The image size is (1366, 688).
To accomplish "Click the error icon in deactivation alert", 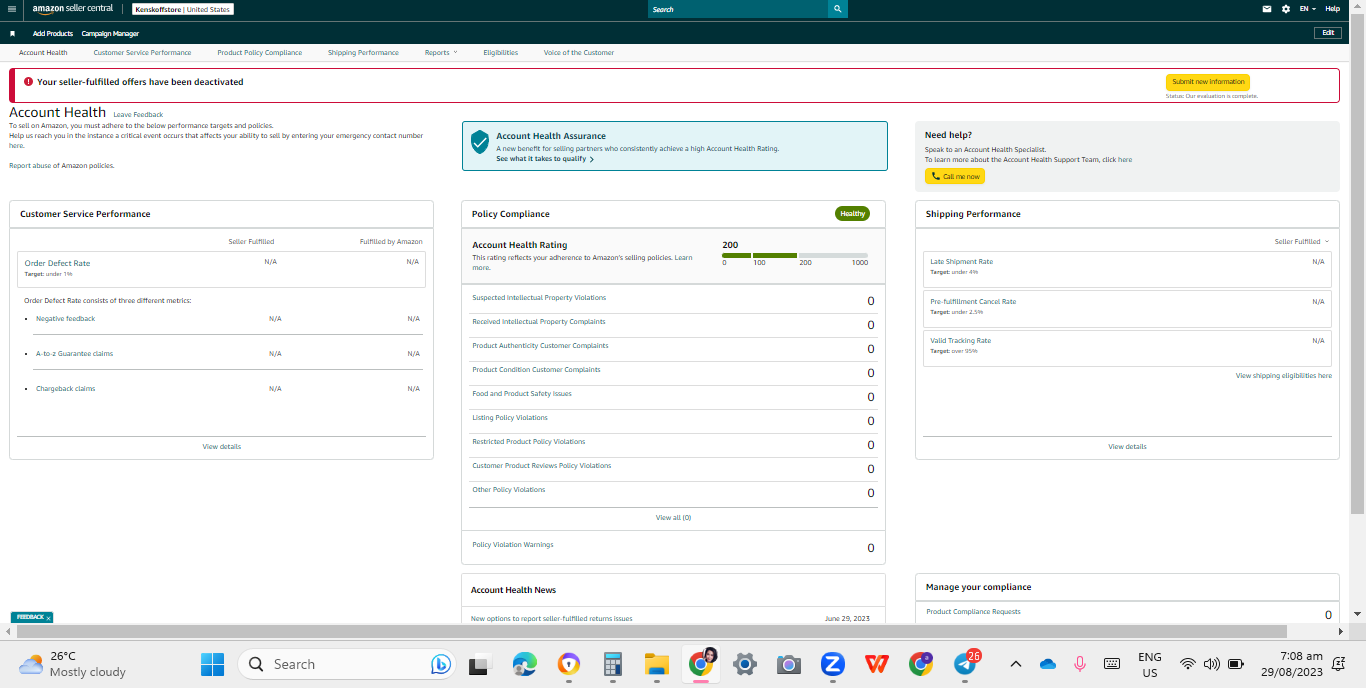I will pos(28,82).
